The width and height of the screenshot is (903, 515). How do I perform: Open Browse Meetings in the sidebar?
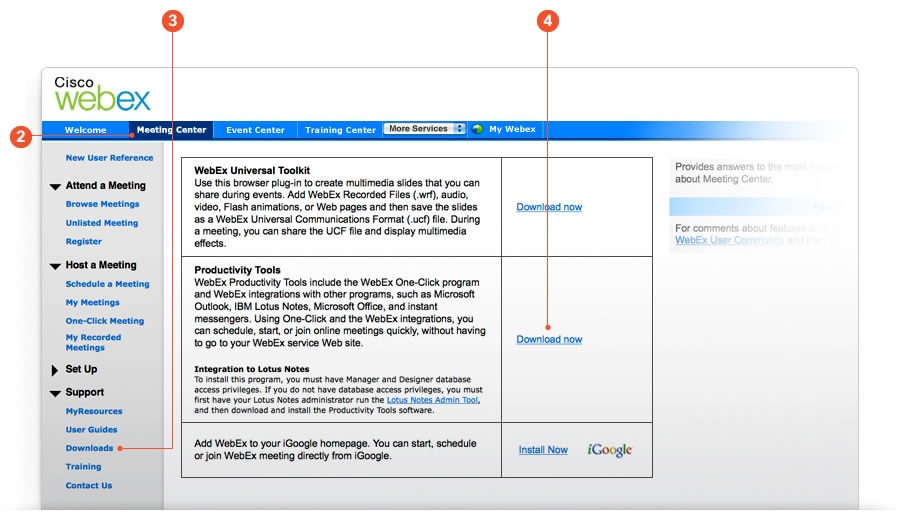[103, 204]
